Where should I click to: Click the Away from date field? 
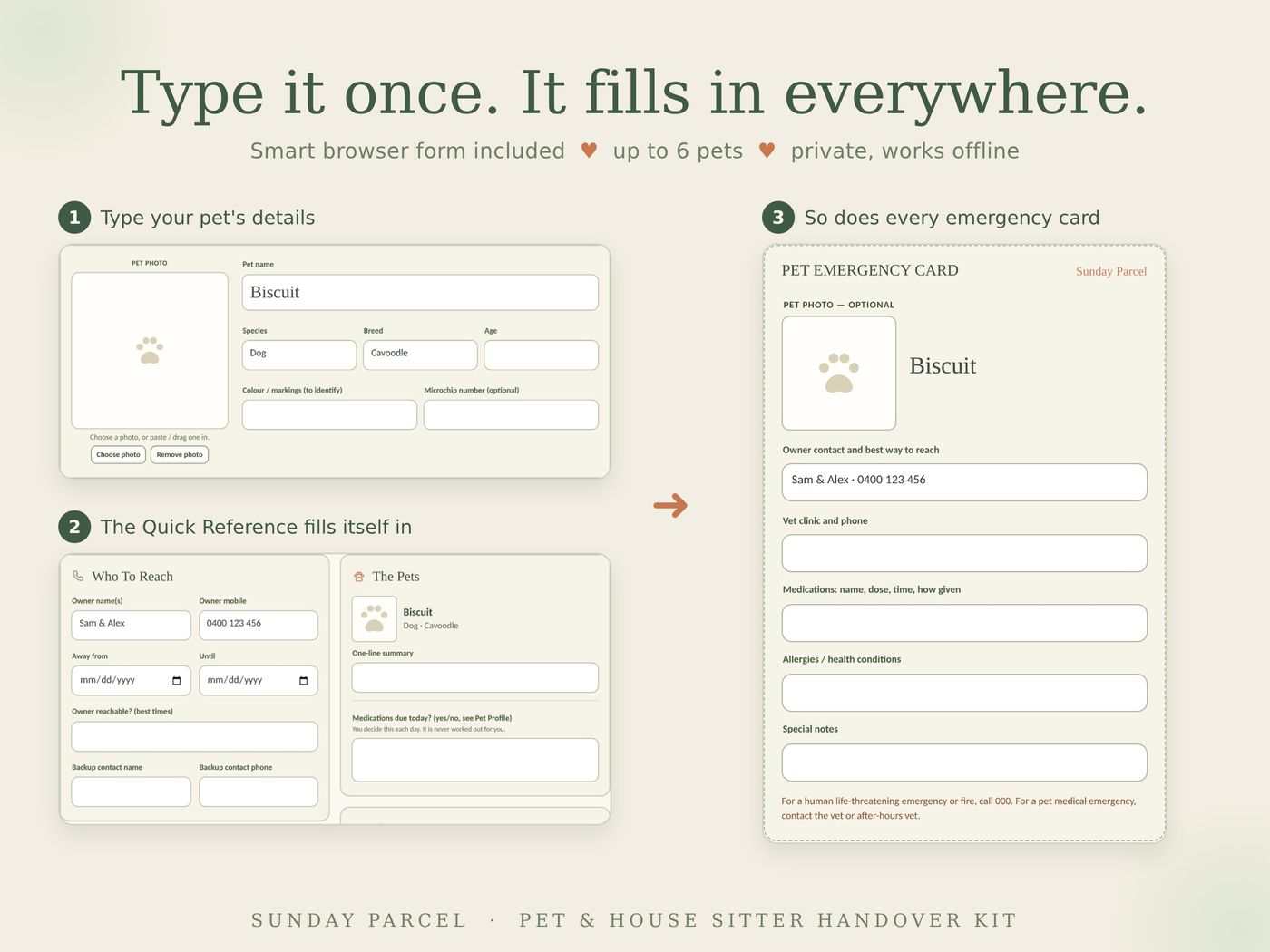(x=132, y=681)
